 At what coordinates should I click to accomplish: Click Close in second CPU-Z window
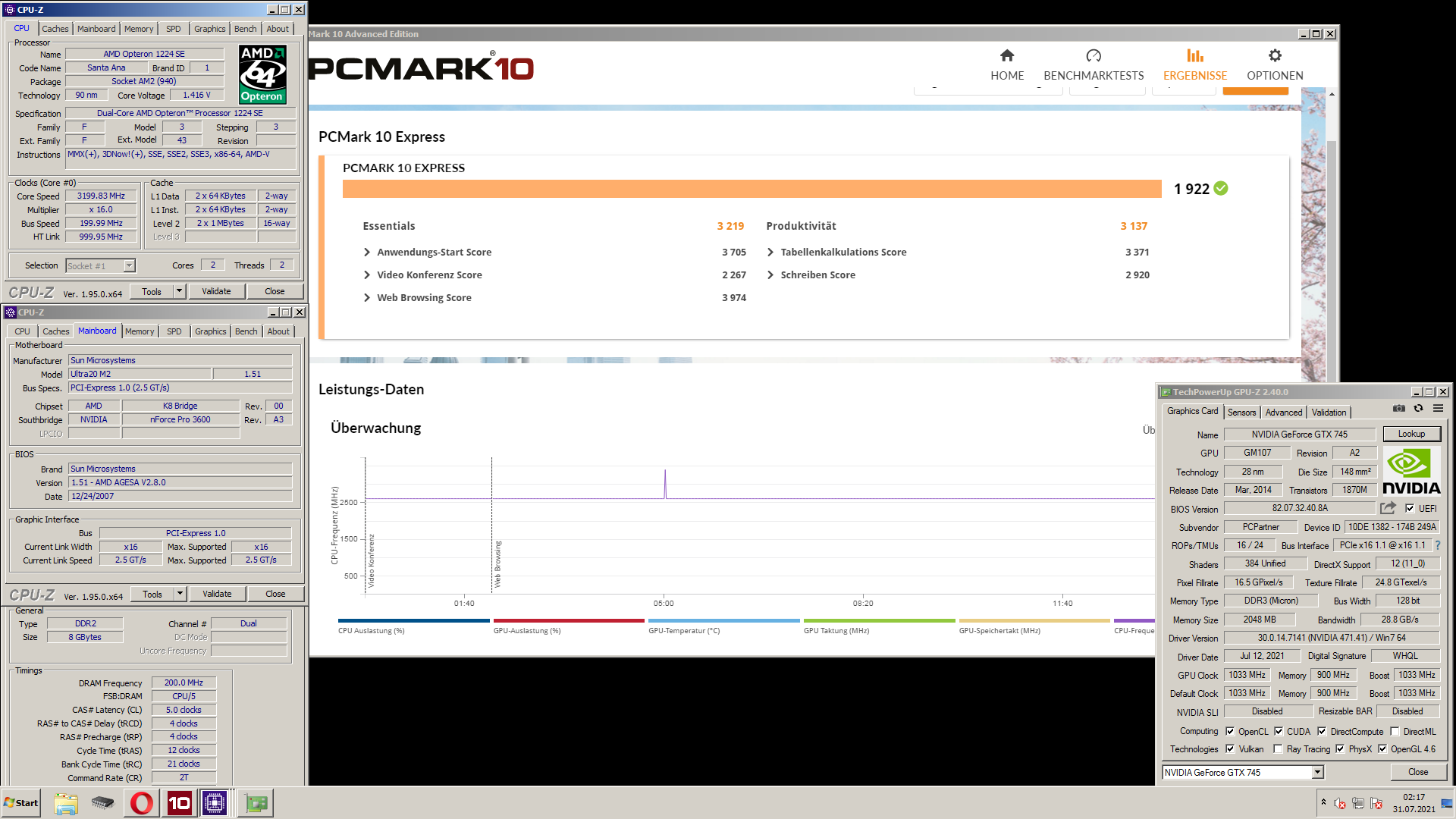click(x=275, y=594)
